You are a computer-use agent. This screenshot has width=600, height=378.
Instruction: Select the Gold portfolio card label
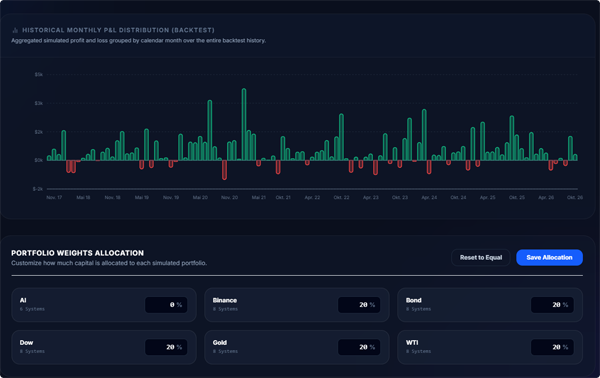tap(220, 342)
